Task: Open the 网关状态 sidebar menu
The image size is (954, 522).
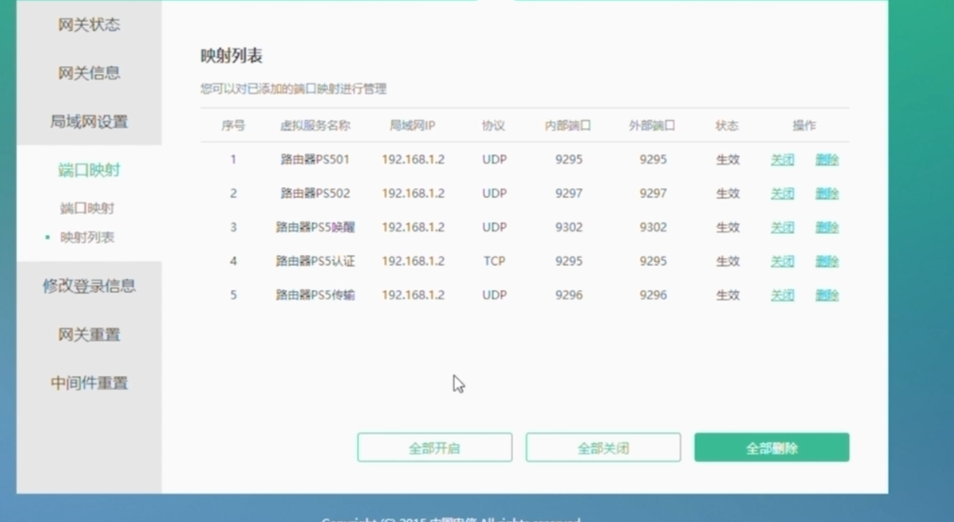Action: 89,25
